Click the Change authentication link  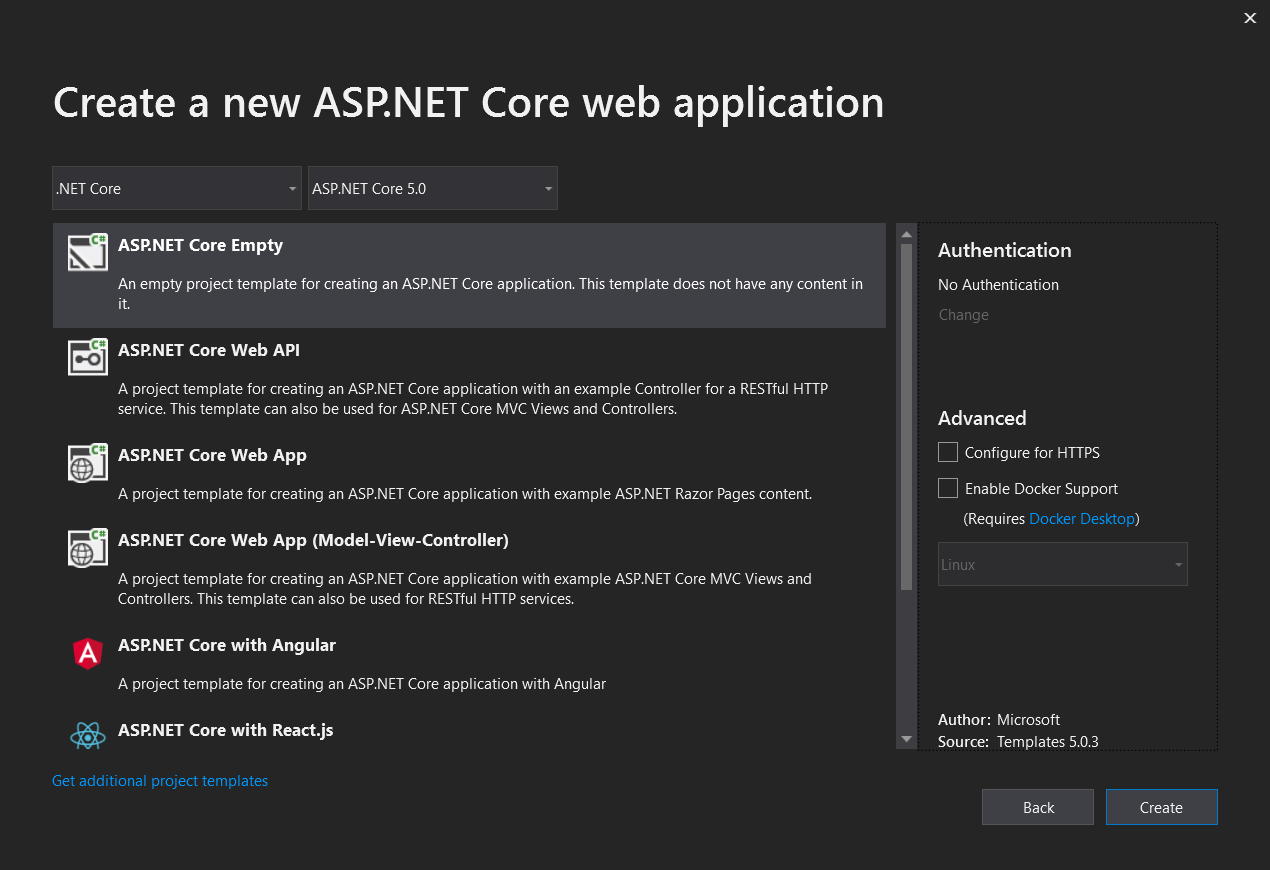pyautogui.click(x=963, y=315)
